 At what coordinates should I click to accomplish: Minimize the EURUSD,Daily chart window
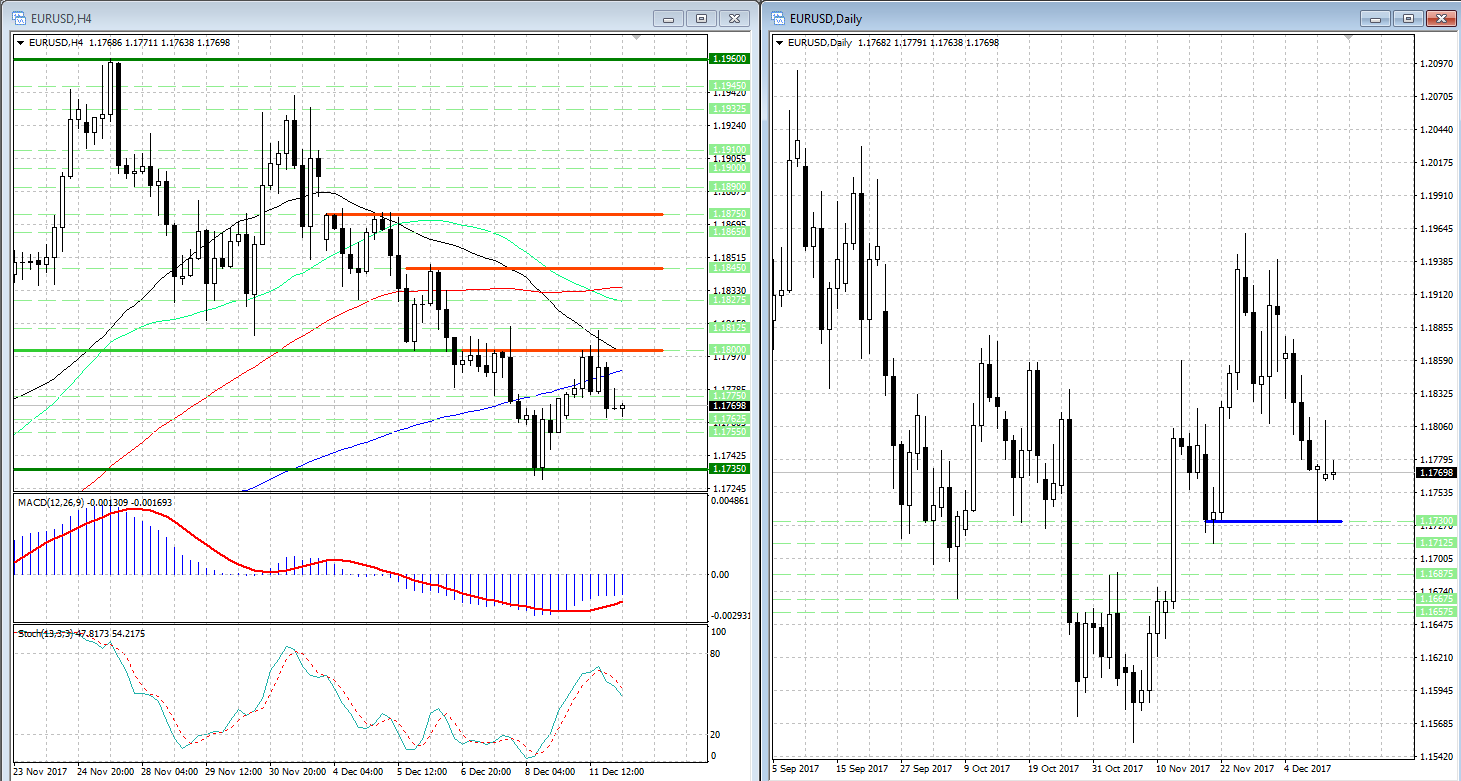click(1376, 18)
